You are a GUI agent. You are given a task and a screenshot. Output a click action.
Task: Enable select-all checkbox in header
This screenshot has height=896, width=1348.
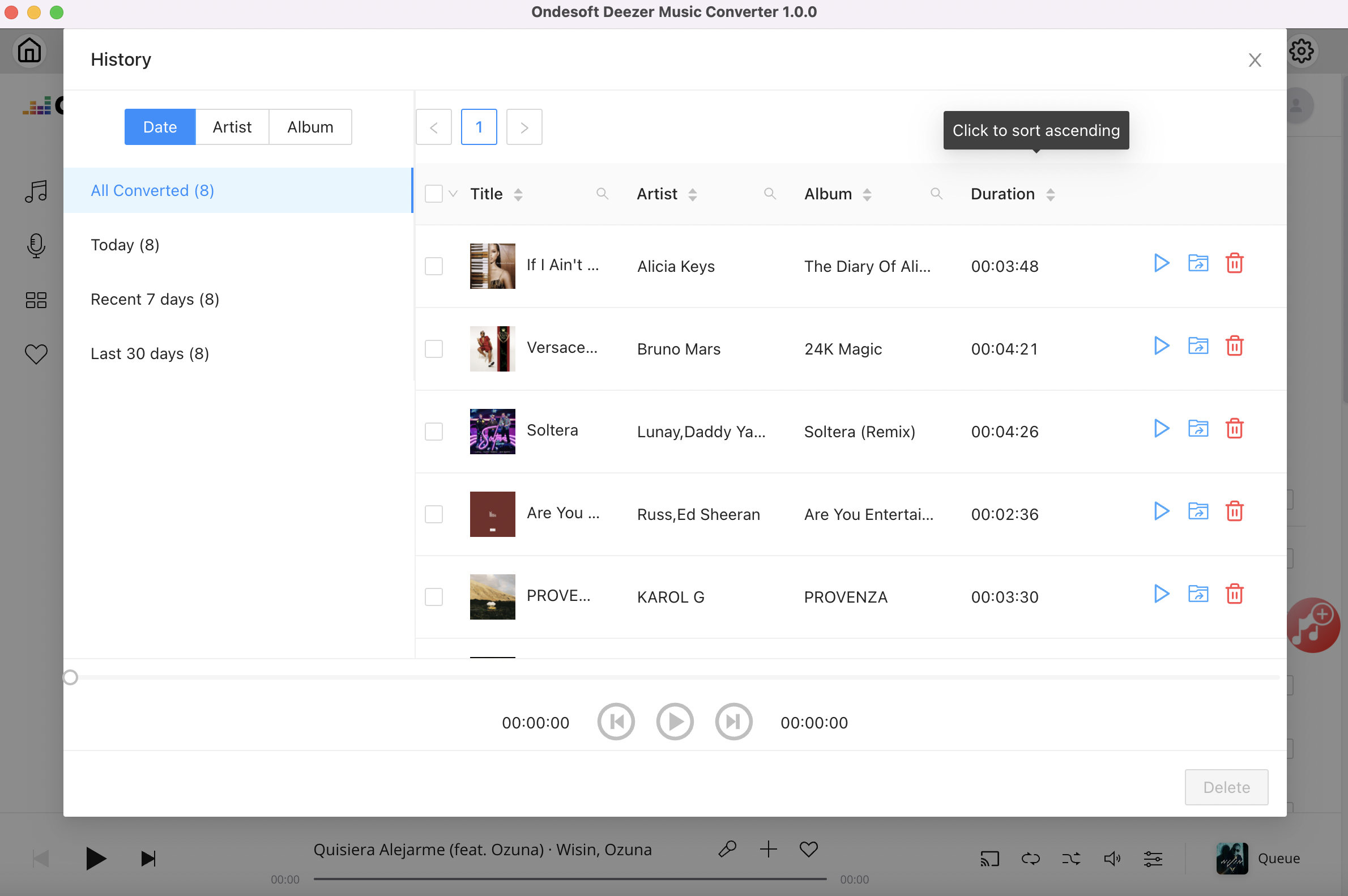[433, 193]
